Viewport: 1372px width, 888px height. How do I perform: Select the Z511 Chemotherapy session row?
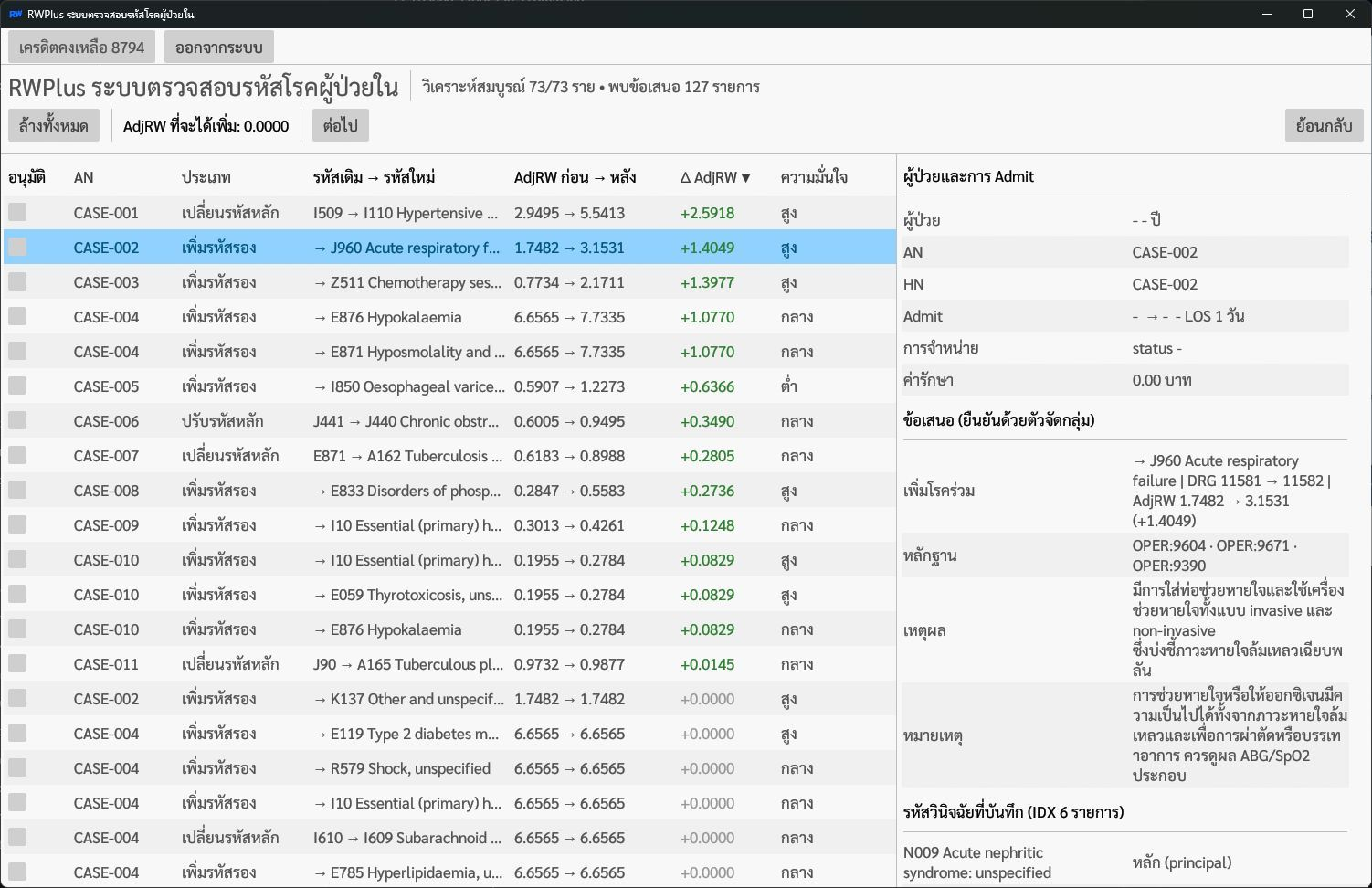[449, 282]
